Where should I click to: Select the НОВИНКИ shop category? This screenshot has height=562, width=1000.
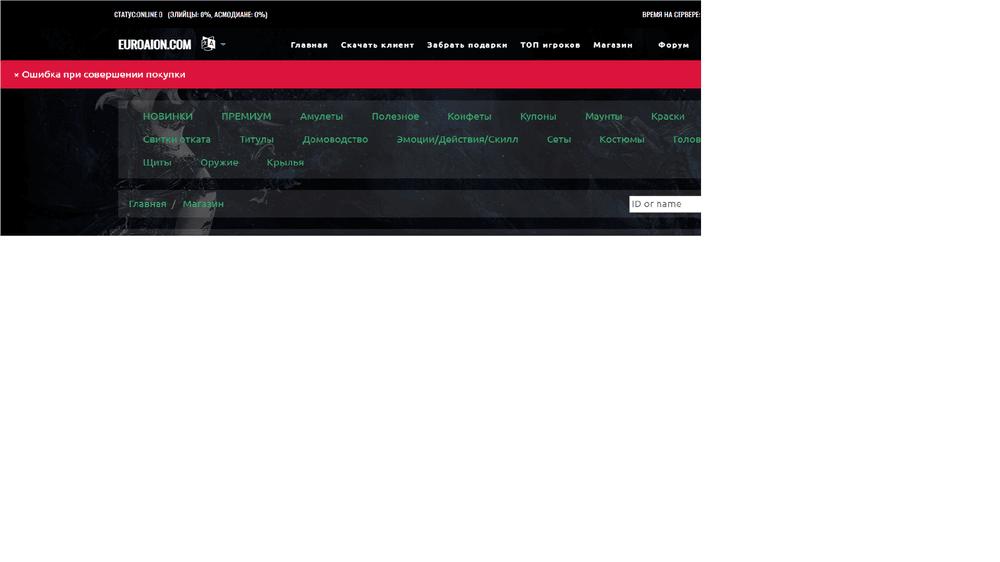click(168, 117)
